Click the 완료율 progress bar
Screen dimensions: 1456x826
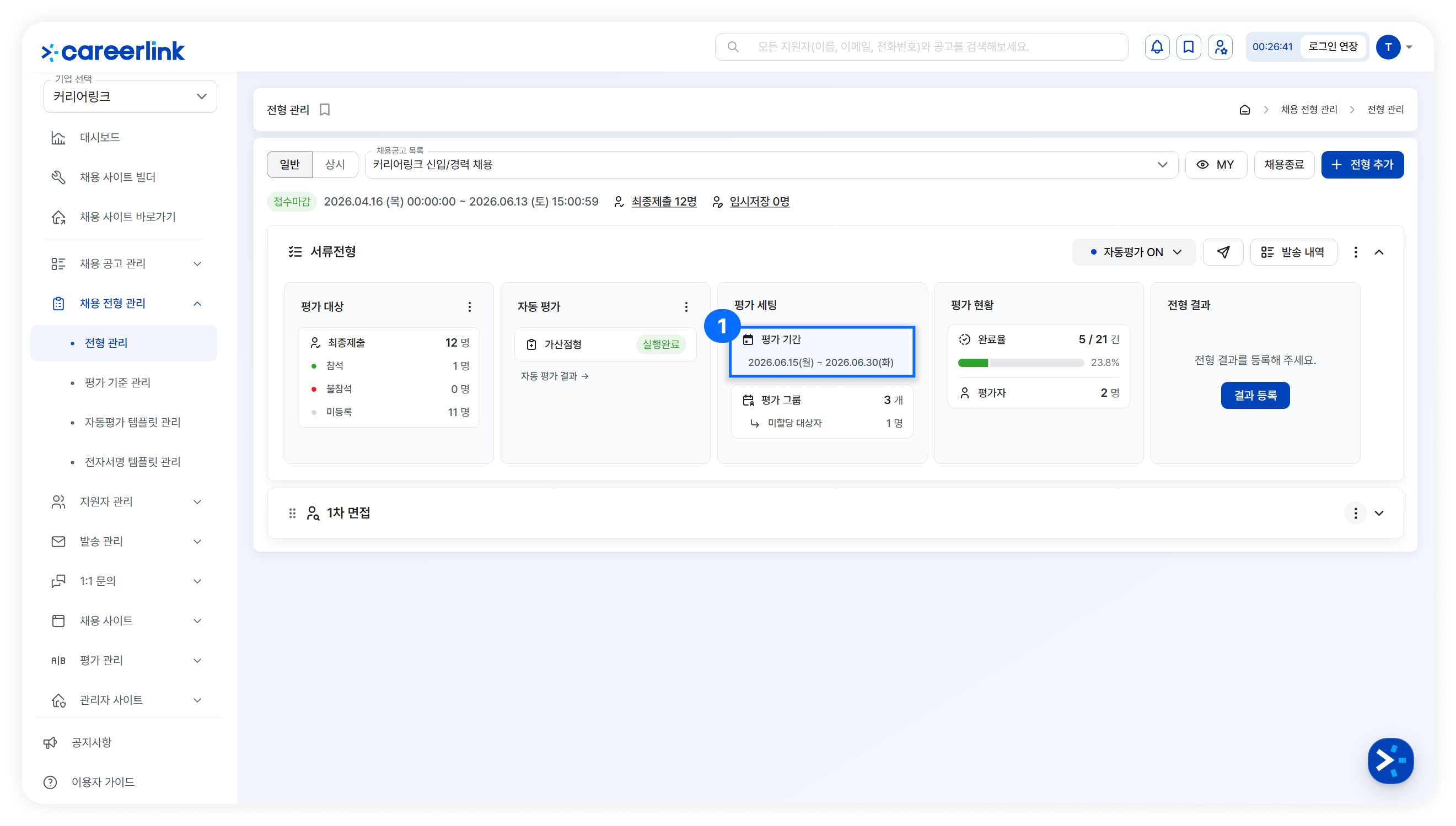tap(1020, 363)
